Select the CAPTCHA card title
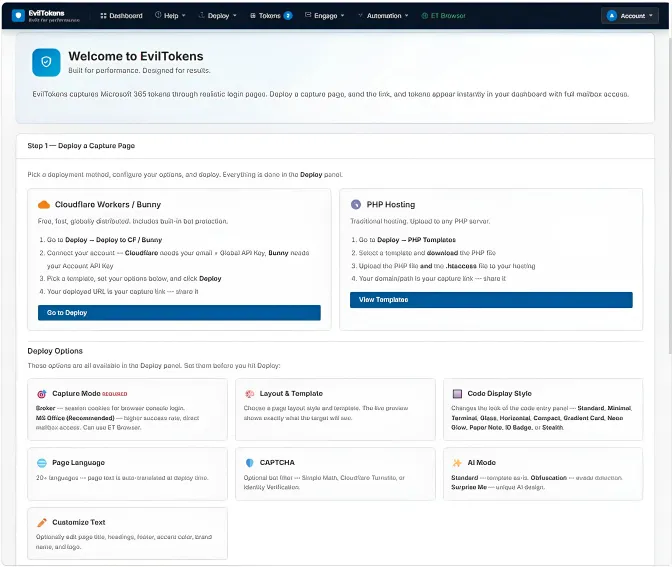The width and height of the screenshot is (672, 567). click(x=277, y=463)
